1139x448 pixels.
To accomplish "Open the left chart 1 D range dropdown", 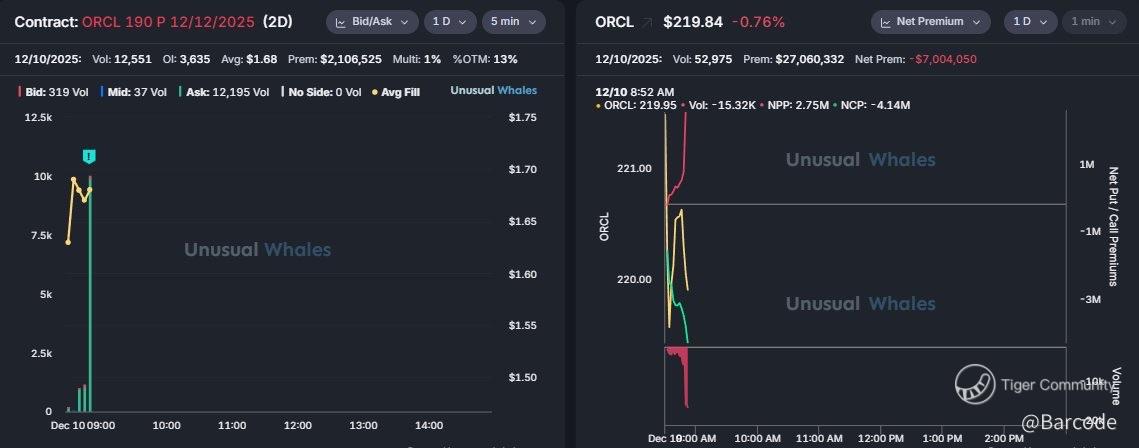I will pyautogui.click(x=450, y=22).
